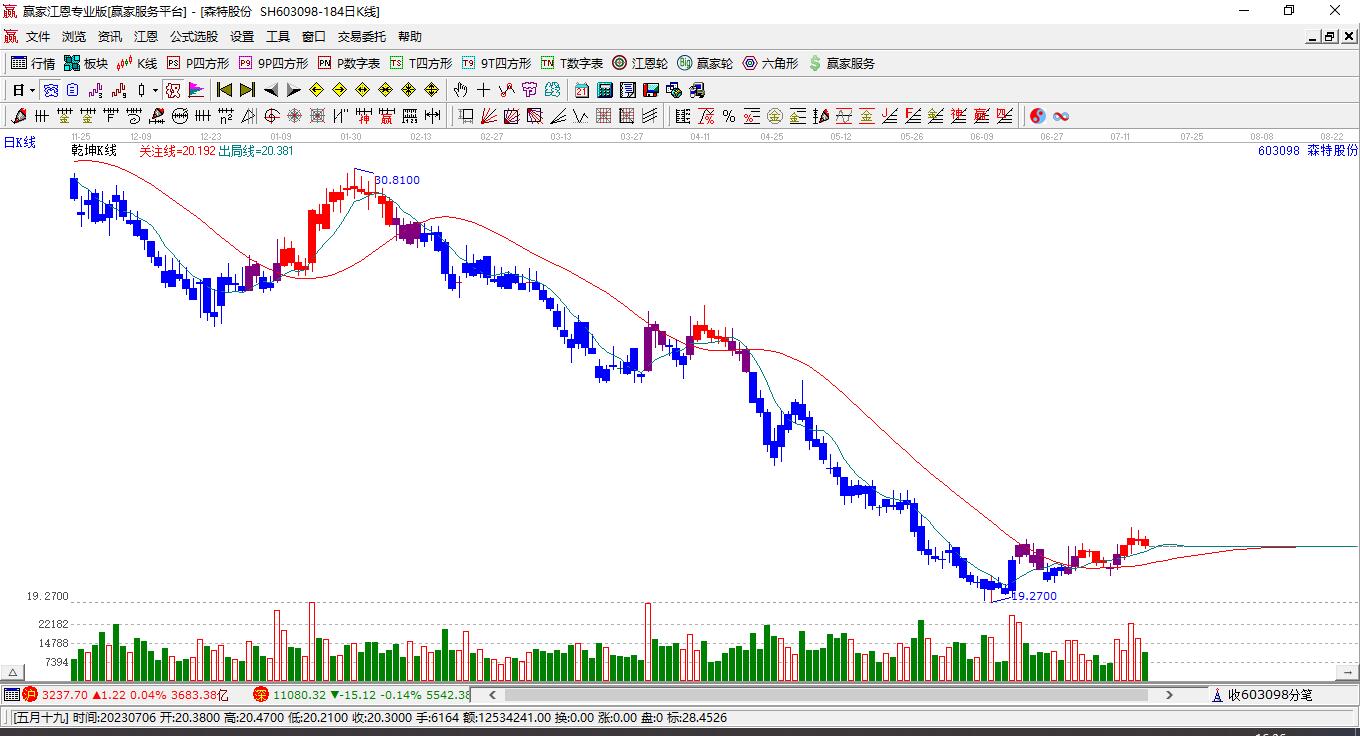Click the 30.8100 high price label

point(397,180)
